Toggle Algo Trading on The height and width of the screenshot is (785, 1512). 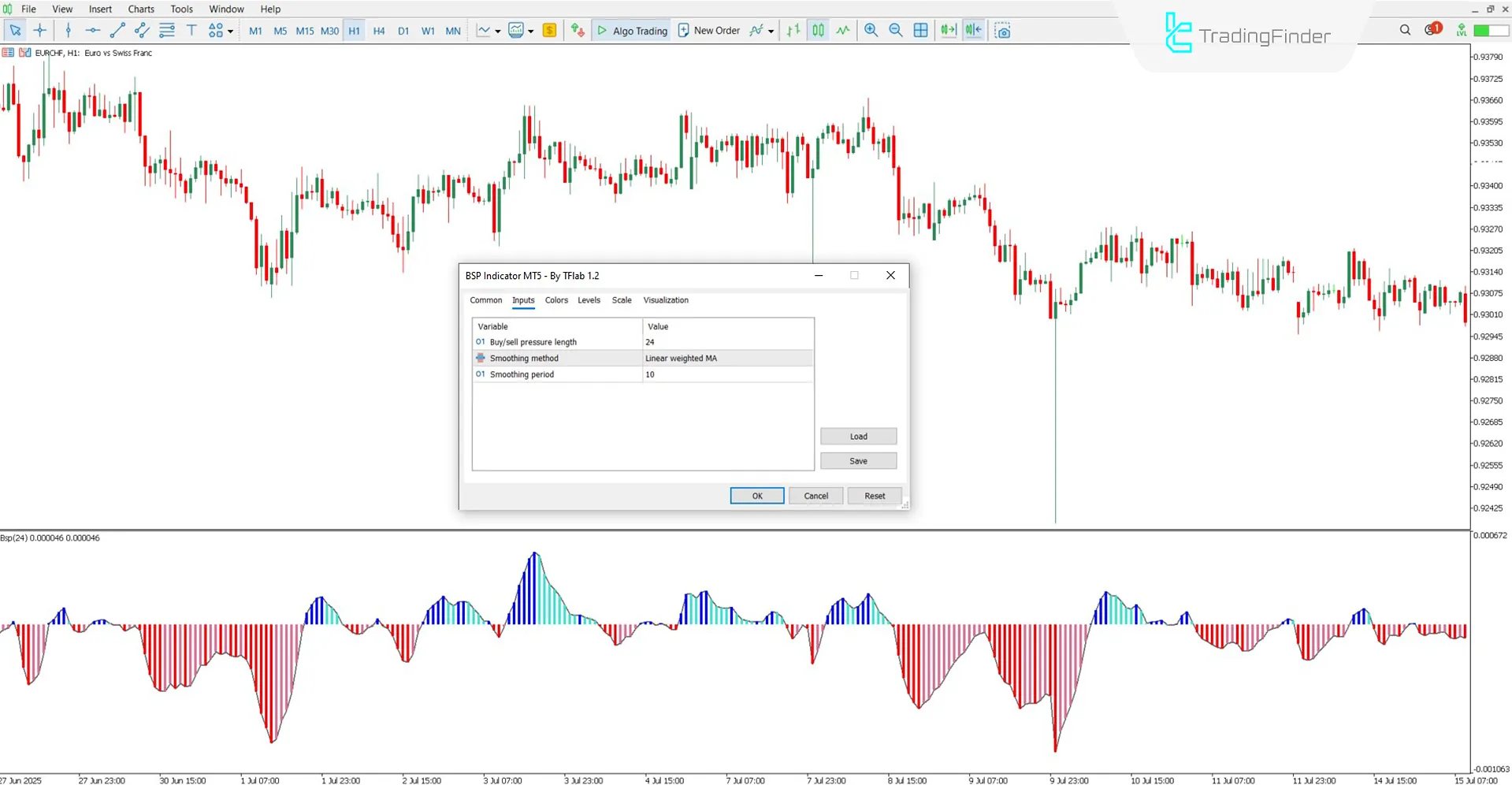click(631, 30)
